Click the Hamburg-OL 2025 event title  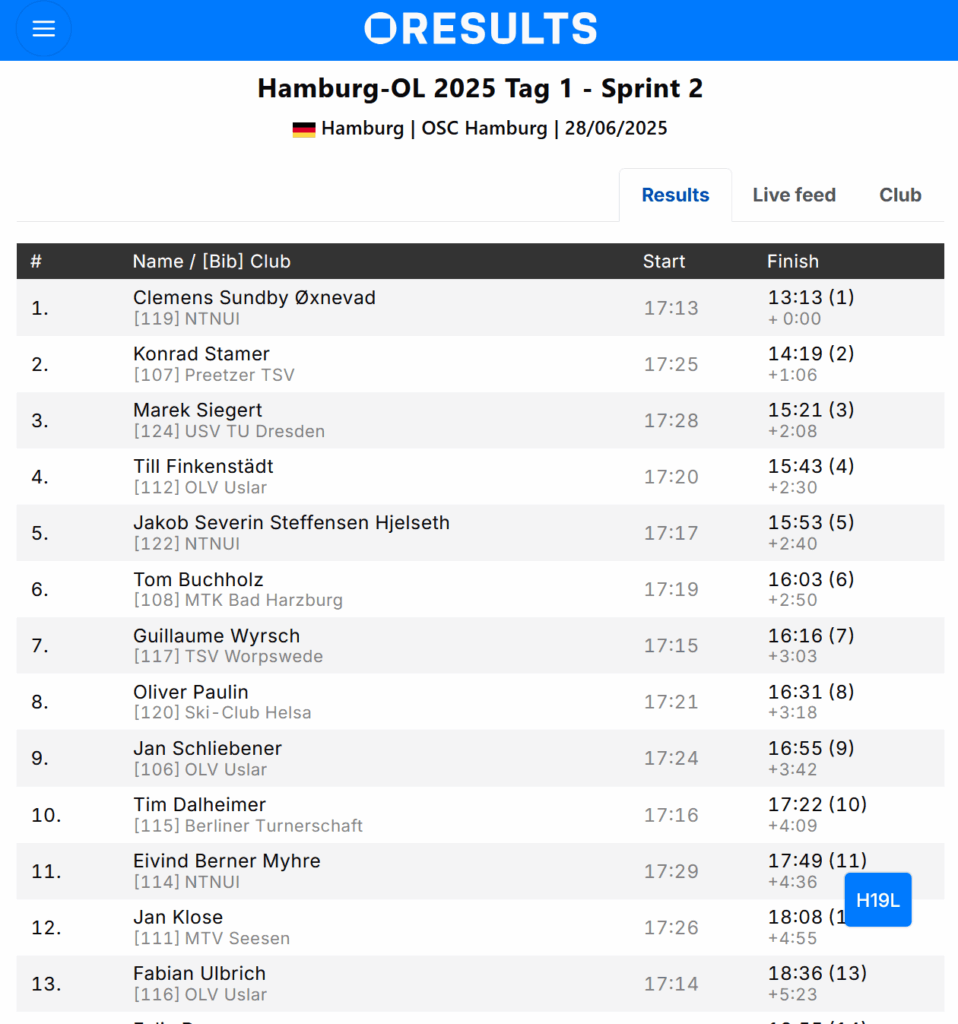[480, 88]
